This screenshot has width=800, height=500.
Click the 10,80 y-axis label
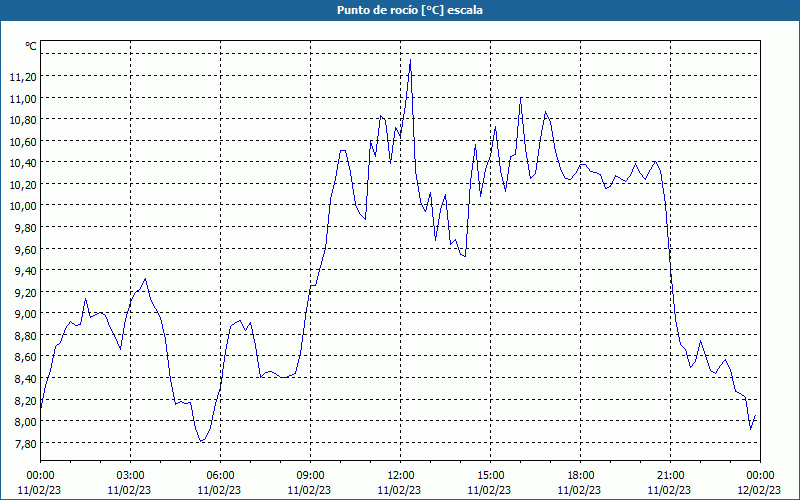click(x=23, y=120)
